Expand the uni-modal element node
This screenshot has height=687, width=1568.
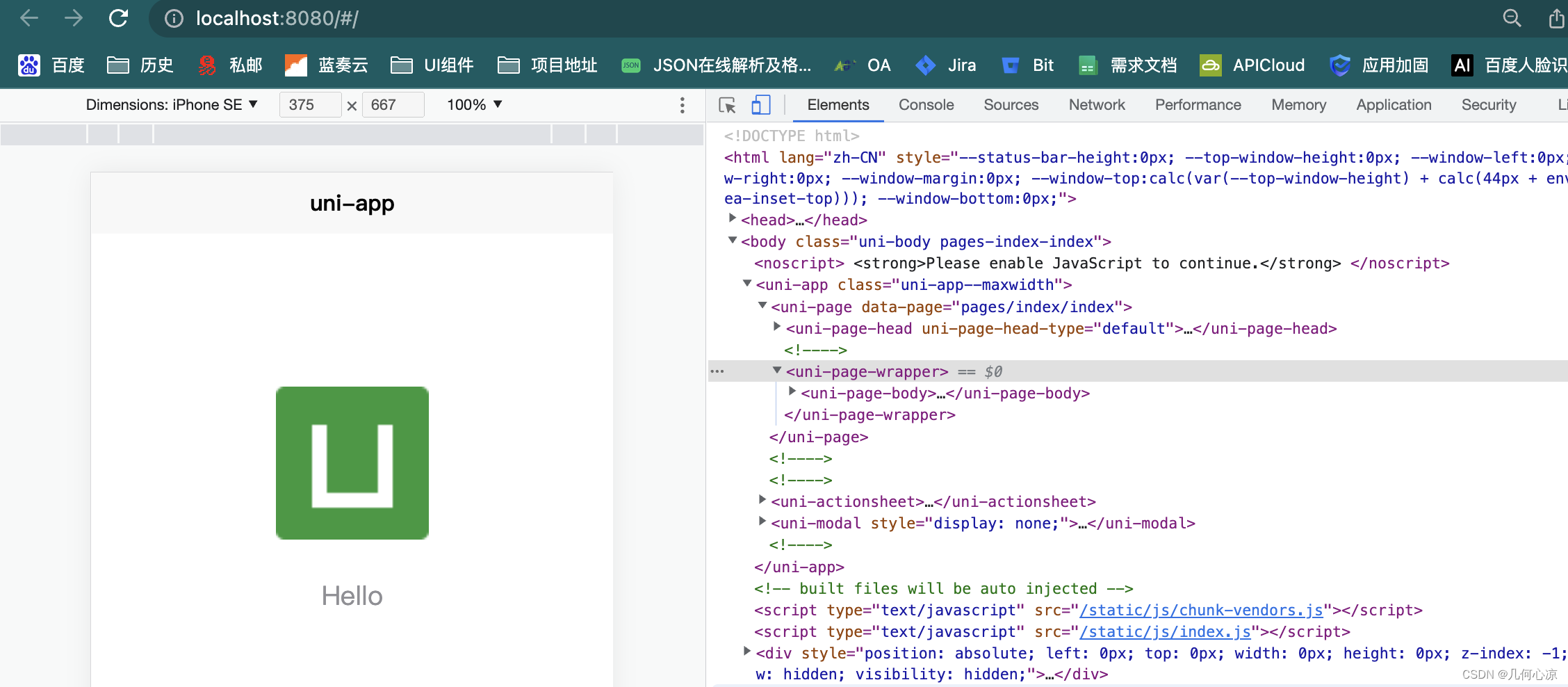[x=762, y=521]
